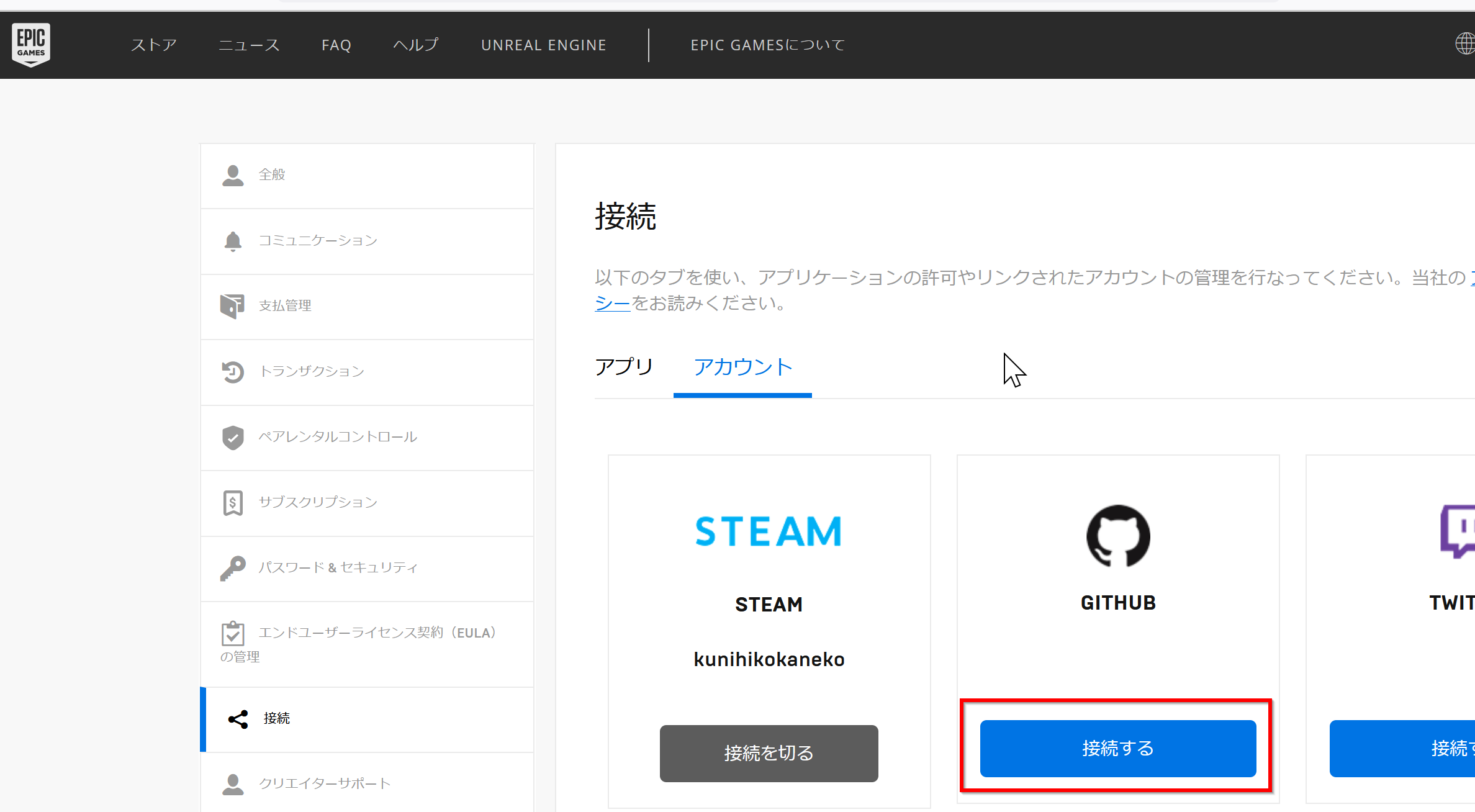This screenshot has width=1475, height=812.
Task: Click the shield icon for ペアレンタルコントロール
Action: click(233, 438)
